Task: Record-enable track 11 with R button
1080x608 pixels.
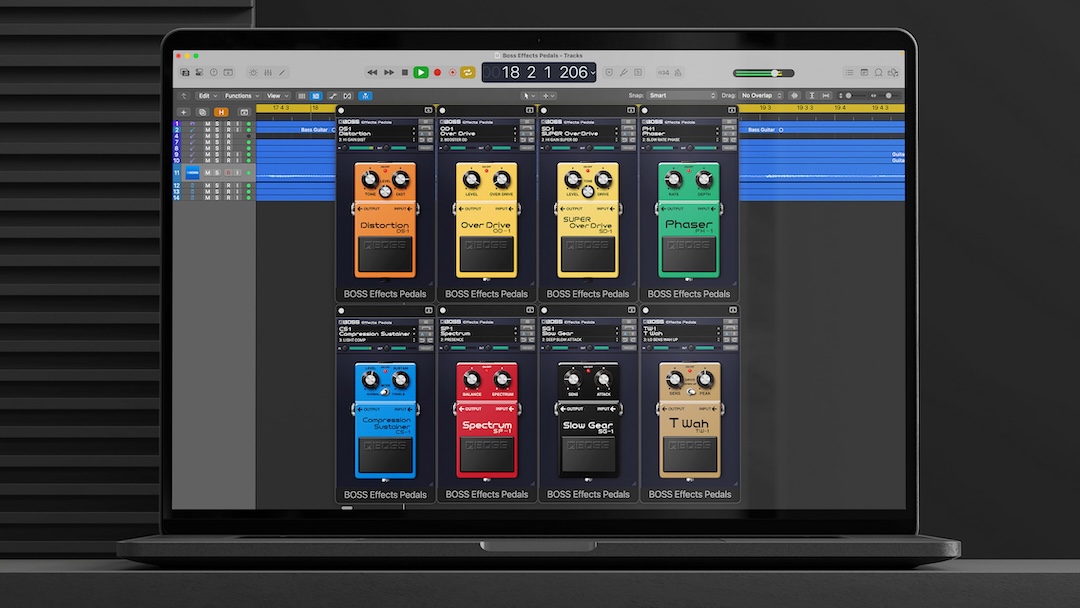Action: tap(229, 173)
